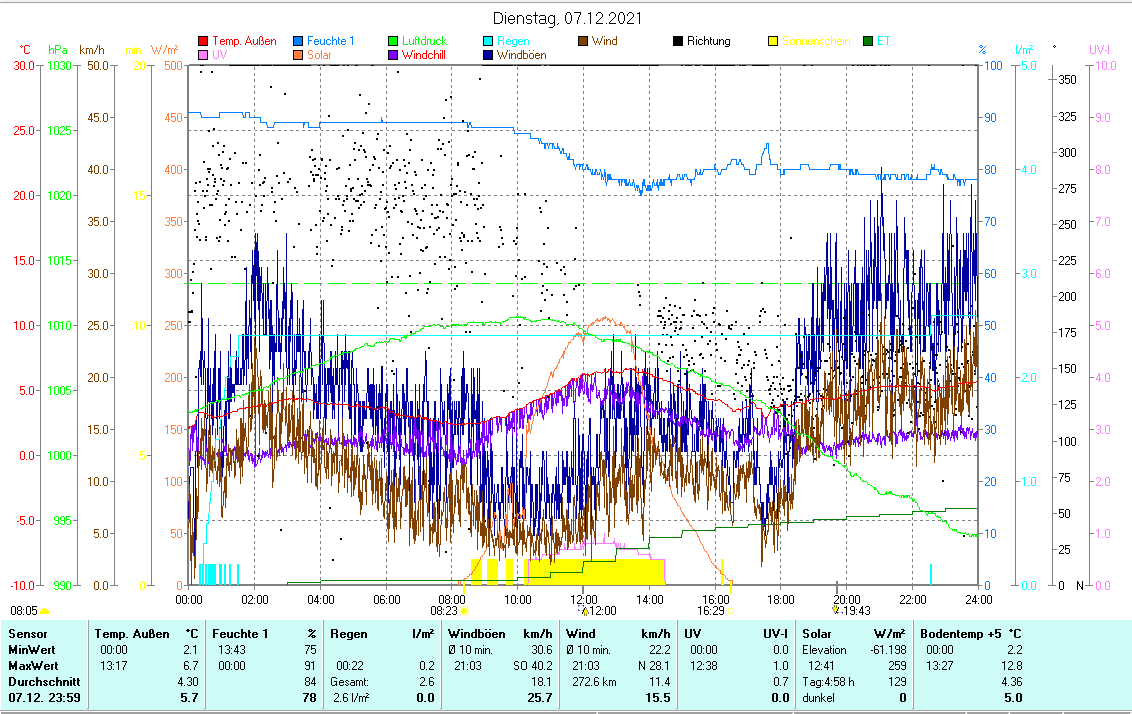Click the green Luftdruck legend square
Viewport: 1132px width, 714px height.
[393, 42]
